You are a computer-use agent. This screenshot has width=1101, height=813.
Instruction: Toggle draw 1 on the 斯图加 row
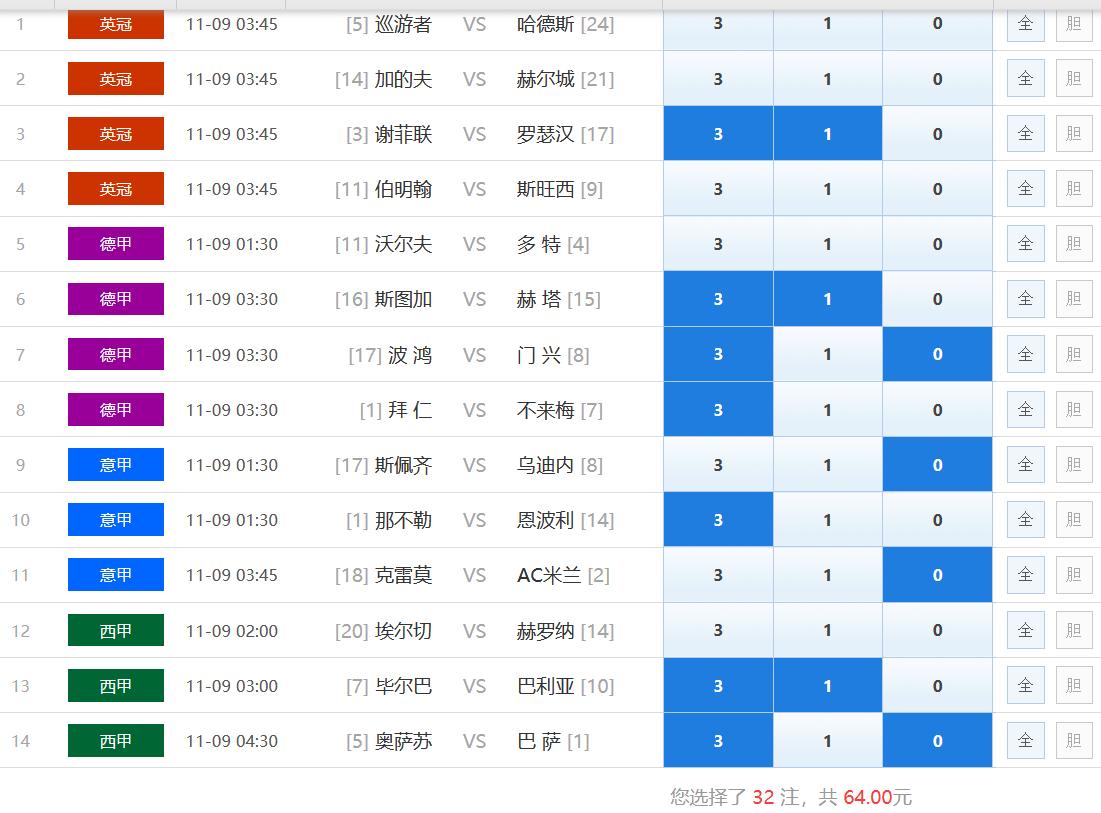pyautogui.click(x=827, y=298)
